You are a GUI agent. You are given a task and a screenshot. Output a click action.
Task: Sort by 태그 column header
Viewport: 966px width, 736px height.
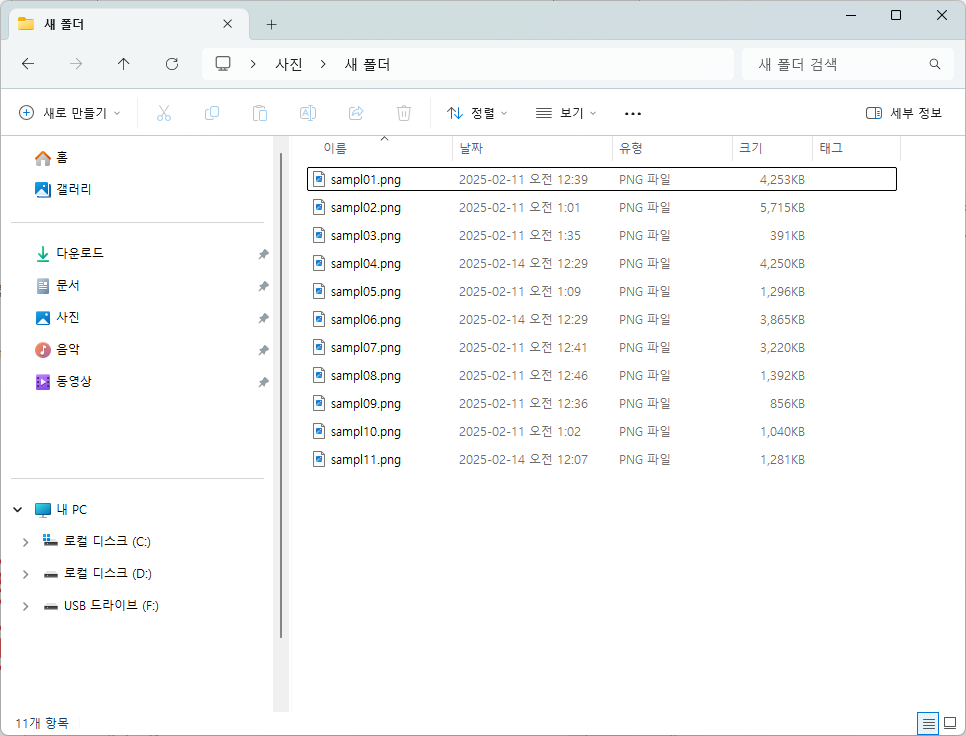click(x=831, y=148)
